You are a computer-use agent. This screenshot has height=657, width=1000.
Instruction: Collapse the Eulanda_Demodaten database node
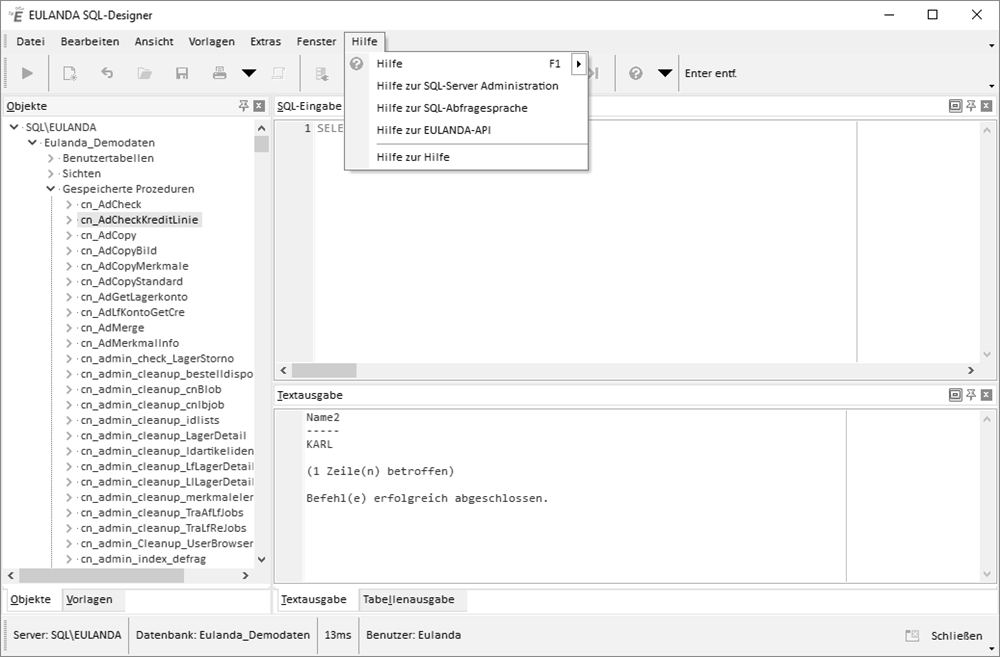click(32, 142)
